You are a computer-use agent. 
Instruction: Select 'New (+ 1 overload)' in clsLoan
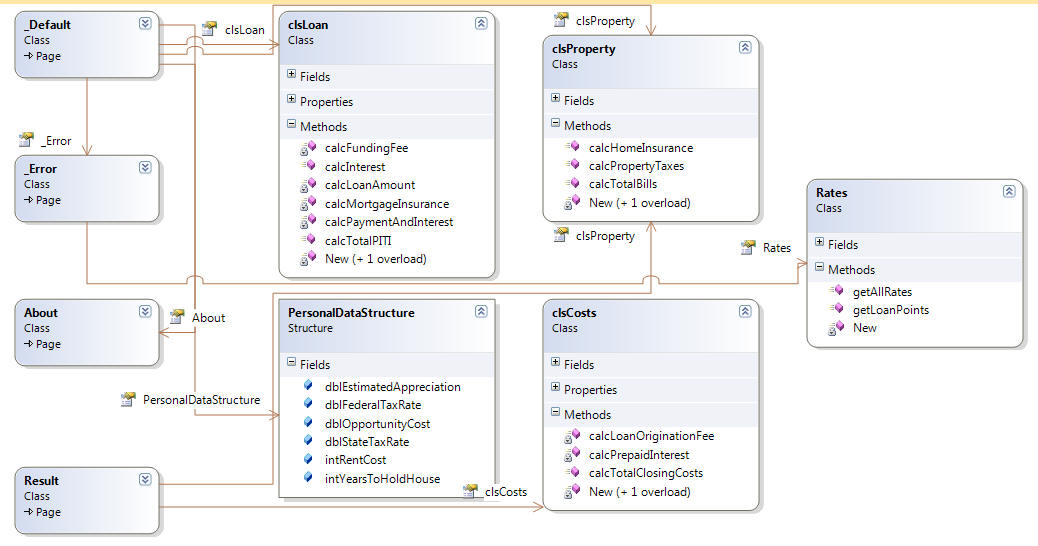(375, 259)
